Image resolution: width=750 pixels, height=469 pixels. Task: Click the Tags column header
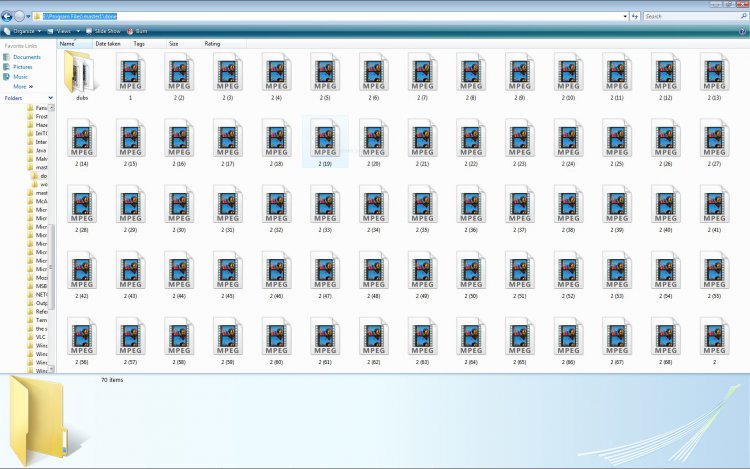148,44
